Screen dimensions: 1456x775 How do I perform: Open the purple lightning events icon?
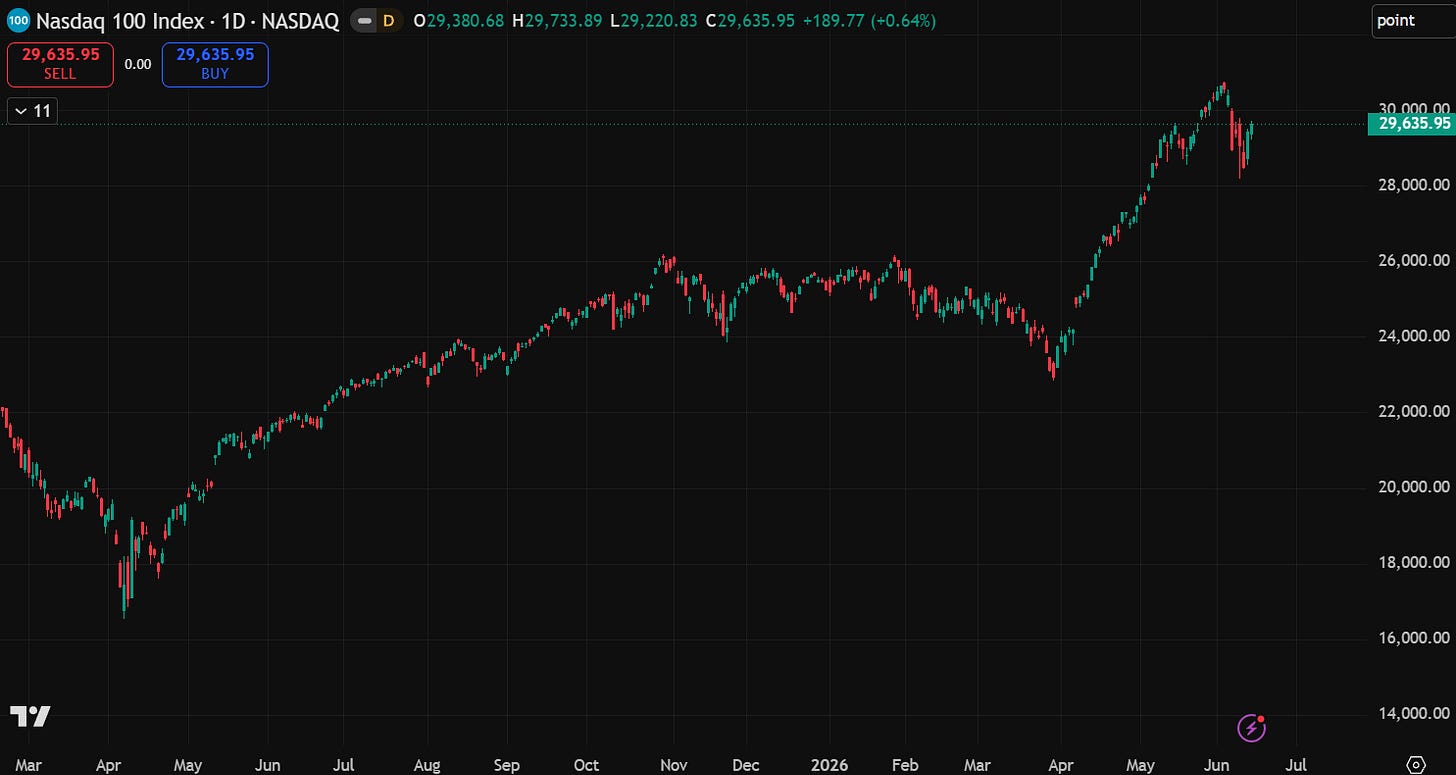[x=1252, y=728]
